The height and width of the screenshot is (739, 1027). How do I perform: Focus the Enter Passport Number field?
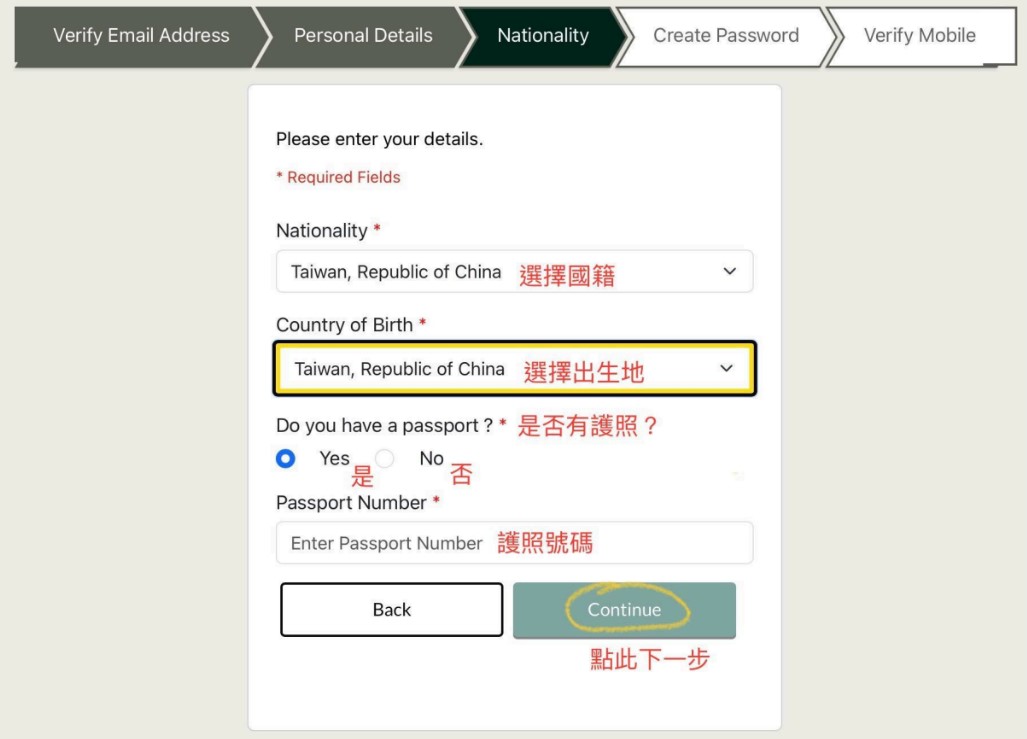click(515, 542)
